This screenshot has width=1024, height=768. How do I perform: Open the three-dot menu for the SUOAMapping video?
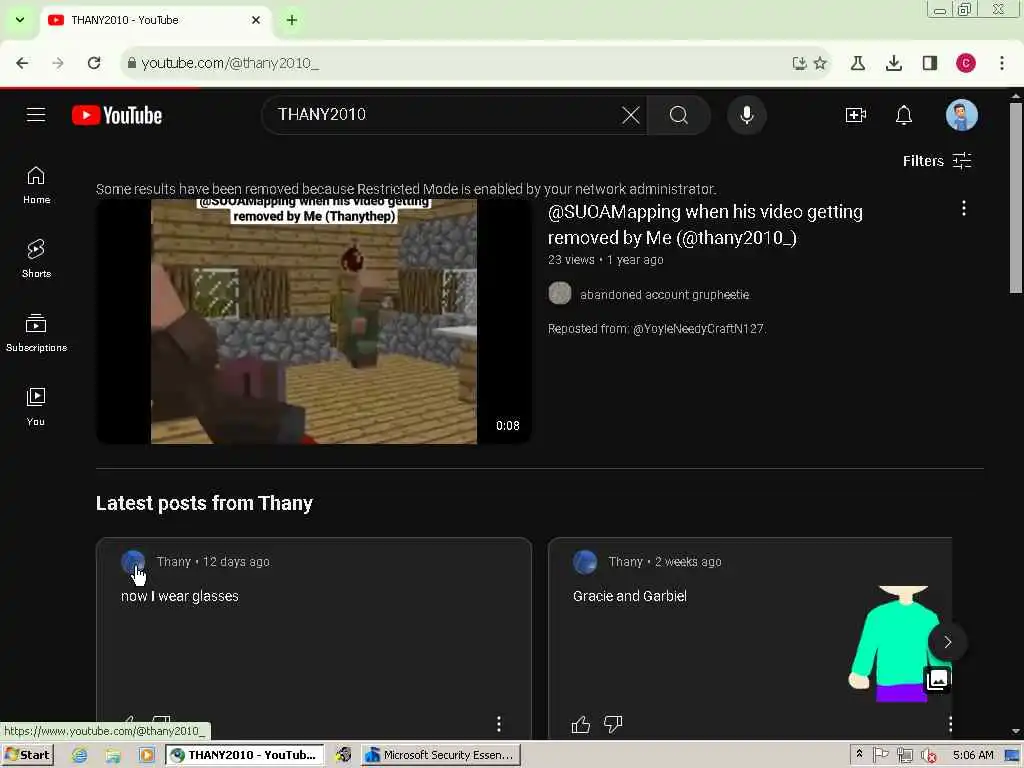pos(963,208)
